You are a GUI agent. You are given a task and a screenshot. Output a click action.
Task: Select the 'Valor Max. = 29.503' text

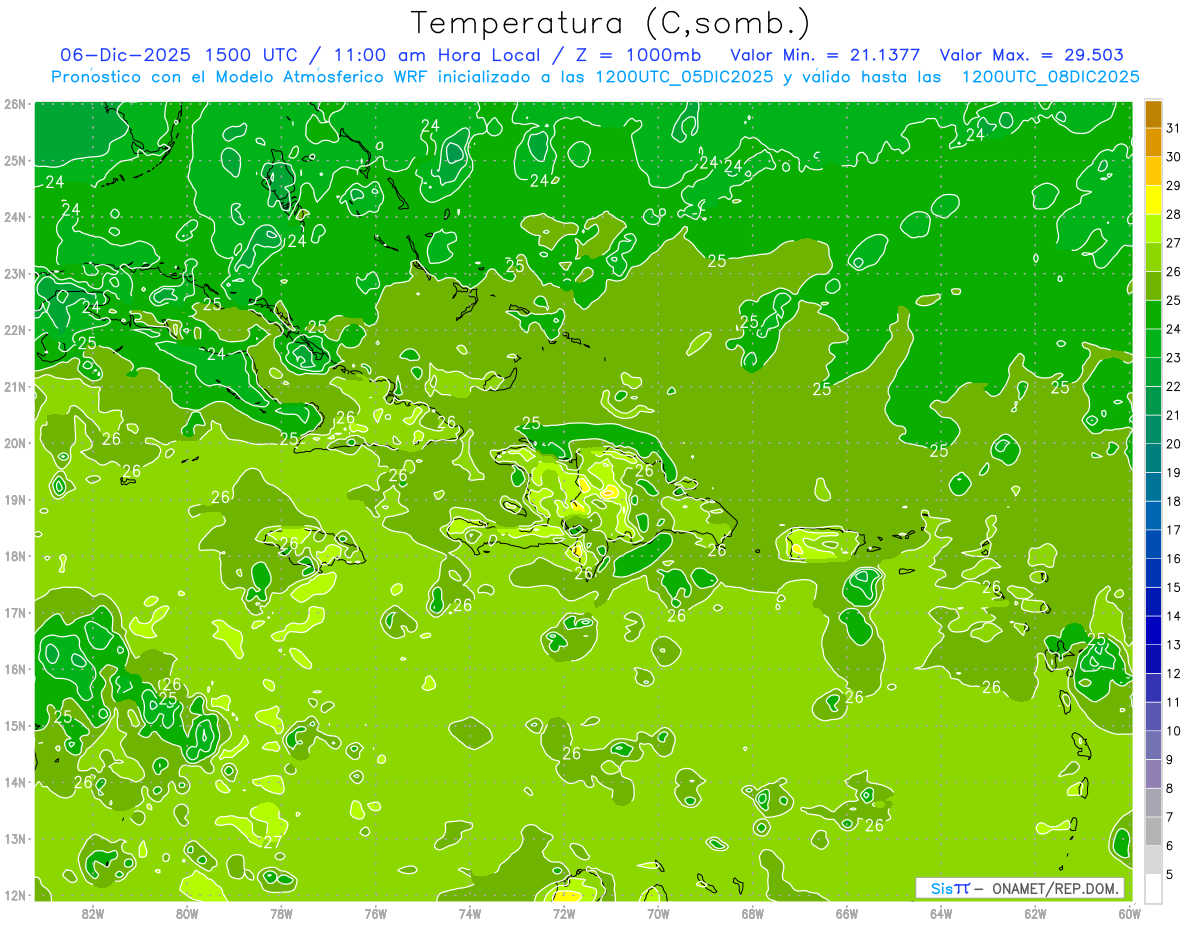click(x=1032, y=55)
